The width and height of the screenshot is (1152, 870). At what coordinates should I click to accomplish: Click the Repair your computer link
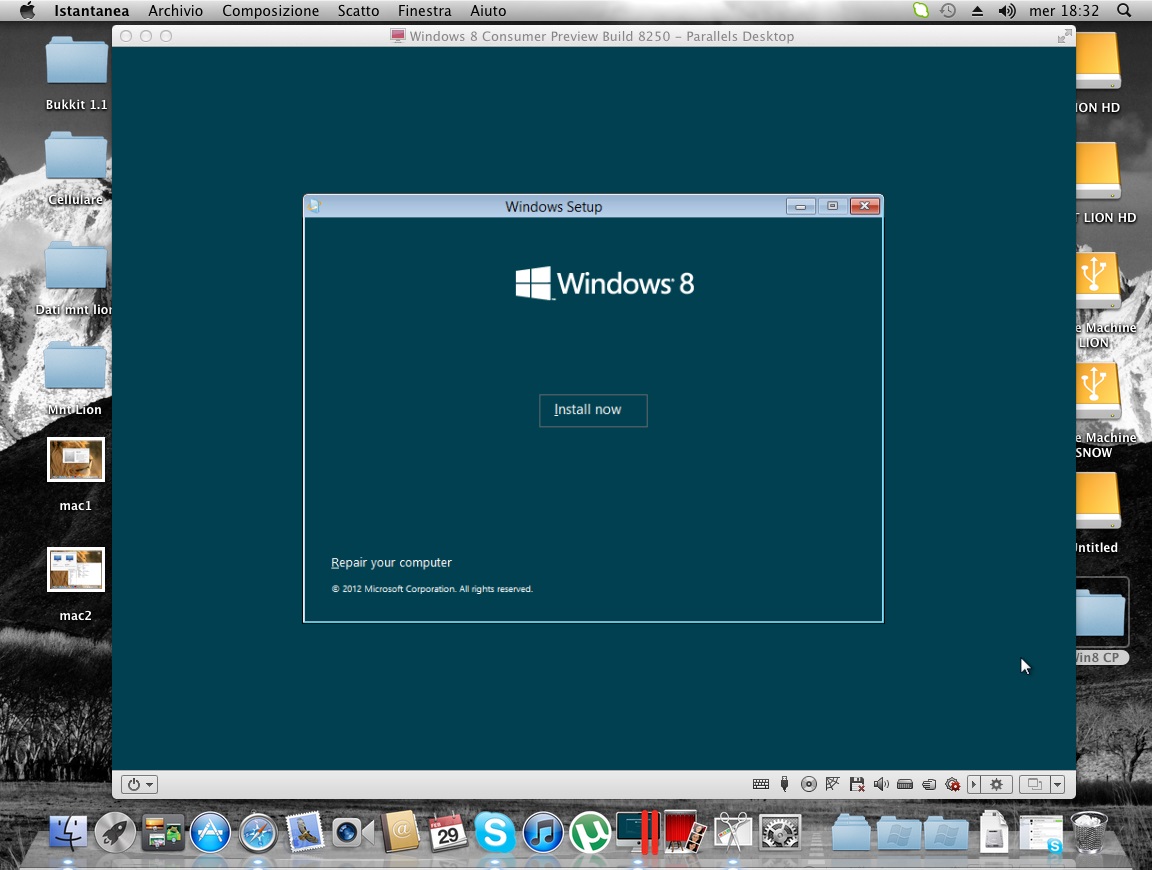(x=391, y=563)
